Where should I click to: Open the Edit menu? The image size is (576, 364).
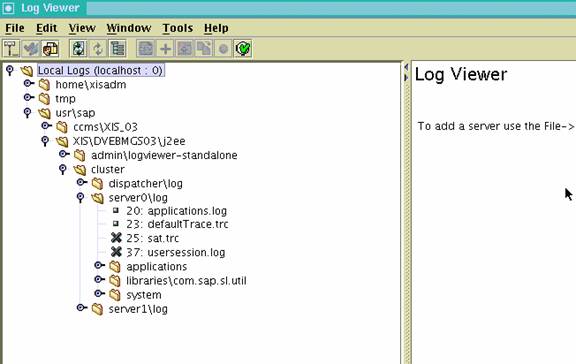coord(47,28)
